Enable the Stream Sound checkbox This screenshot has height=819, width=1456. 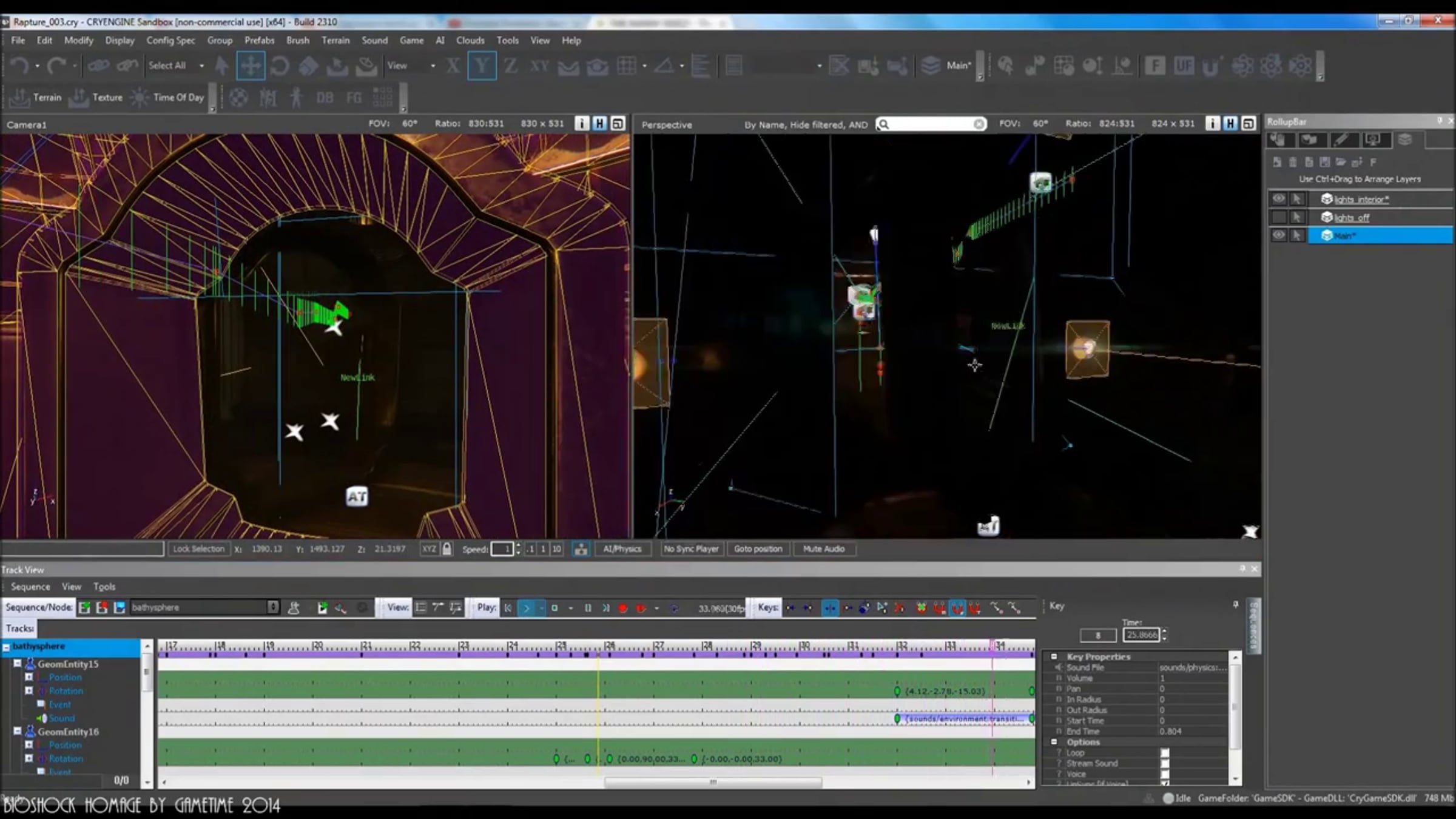pos(1165,763)
